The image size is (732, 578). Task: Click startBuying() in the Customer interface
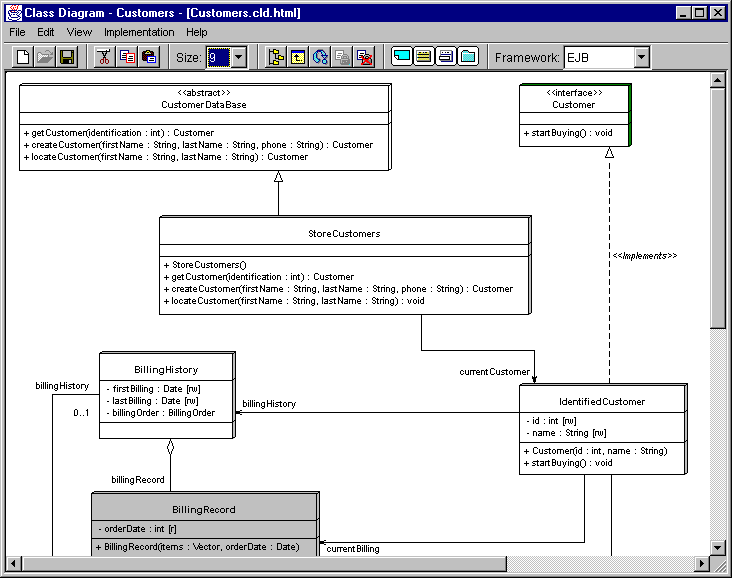[568, 133]
